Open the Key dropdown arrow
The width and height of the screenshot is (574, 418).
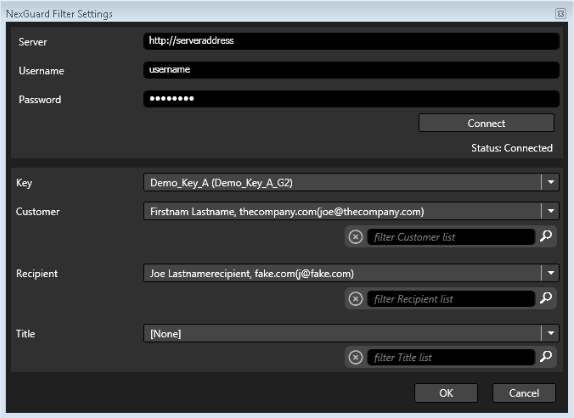pos(551,182)
